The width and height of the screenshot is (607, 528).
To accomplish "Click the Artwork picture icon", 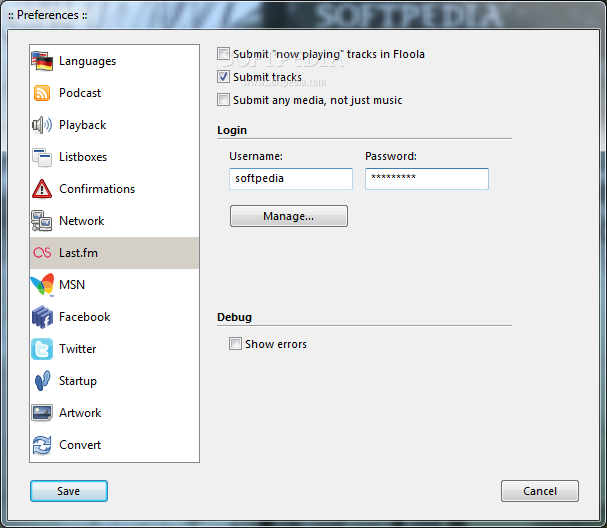I will coord(42,413).
